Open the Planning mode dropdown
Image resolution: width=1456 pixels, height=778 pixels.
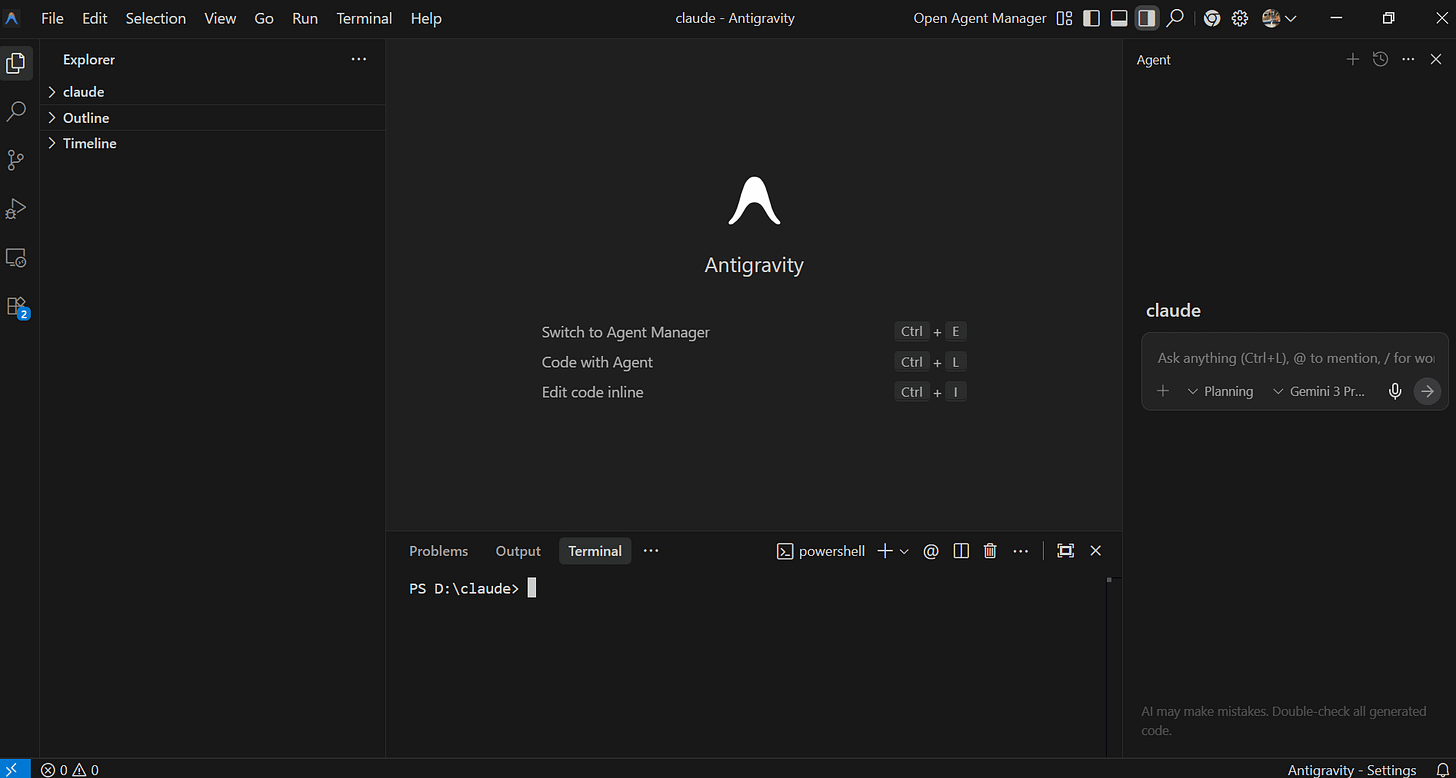(1220, 391)
